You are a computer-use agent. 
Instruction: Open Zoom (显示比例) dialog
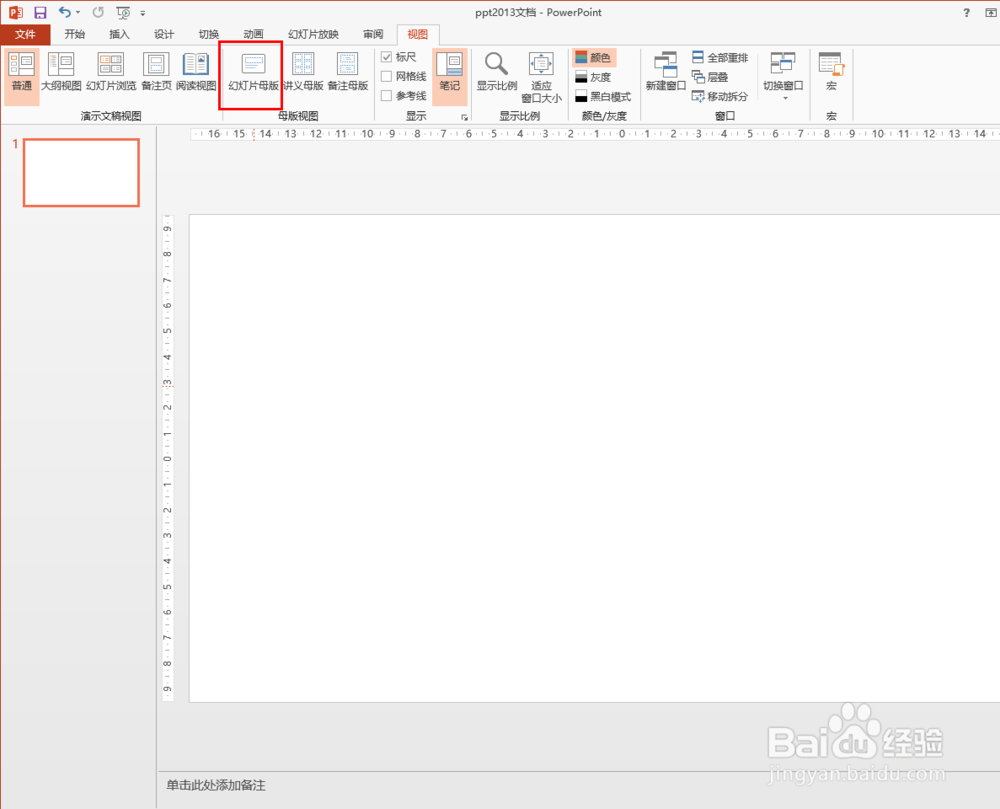[x=496, y=72]
